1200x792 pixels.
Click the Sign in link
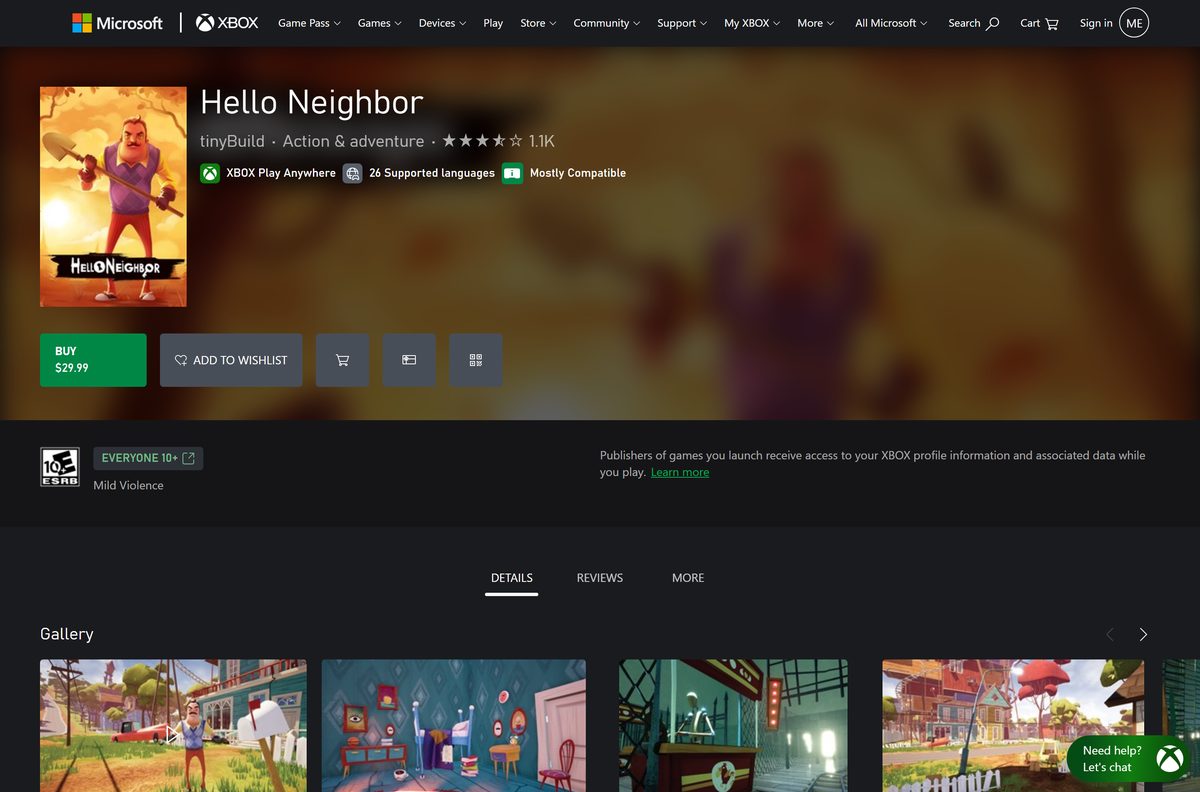coord(1096,23)
